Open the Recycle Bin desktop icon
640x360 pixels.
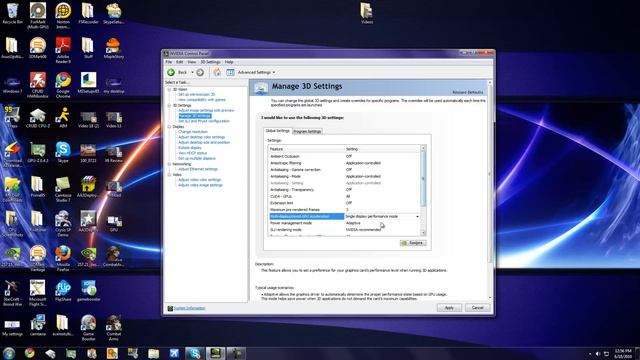click(x=12, y=13)
